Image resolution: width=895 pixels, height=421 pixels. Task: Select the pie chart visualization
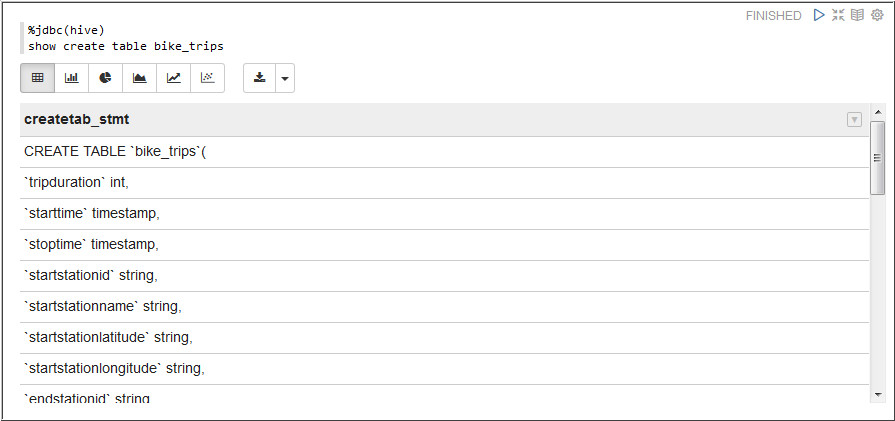(x=106, y=78)
